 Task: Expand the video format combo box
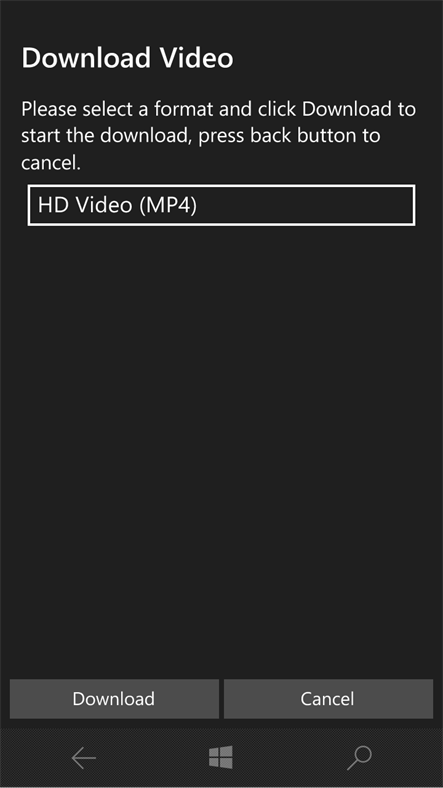(x=221, y=205)
